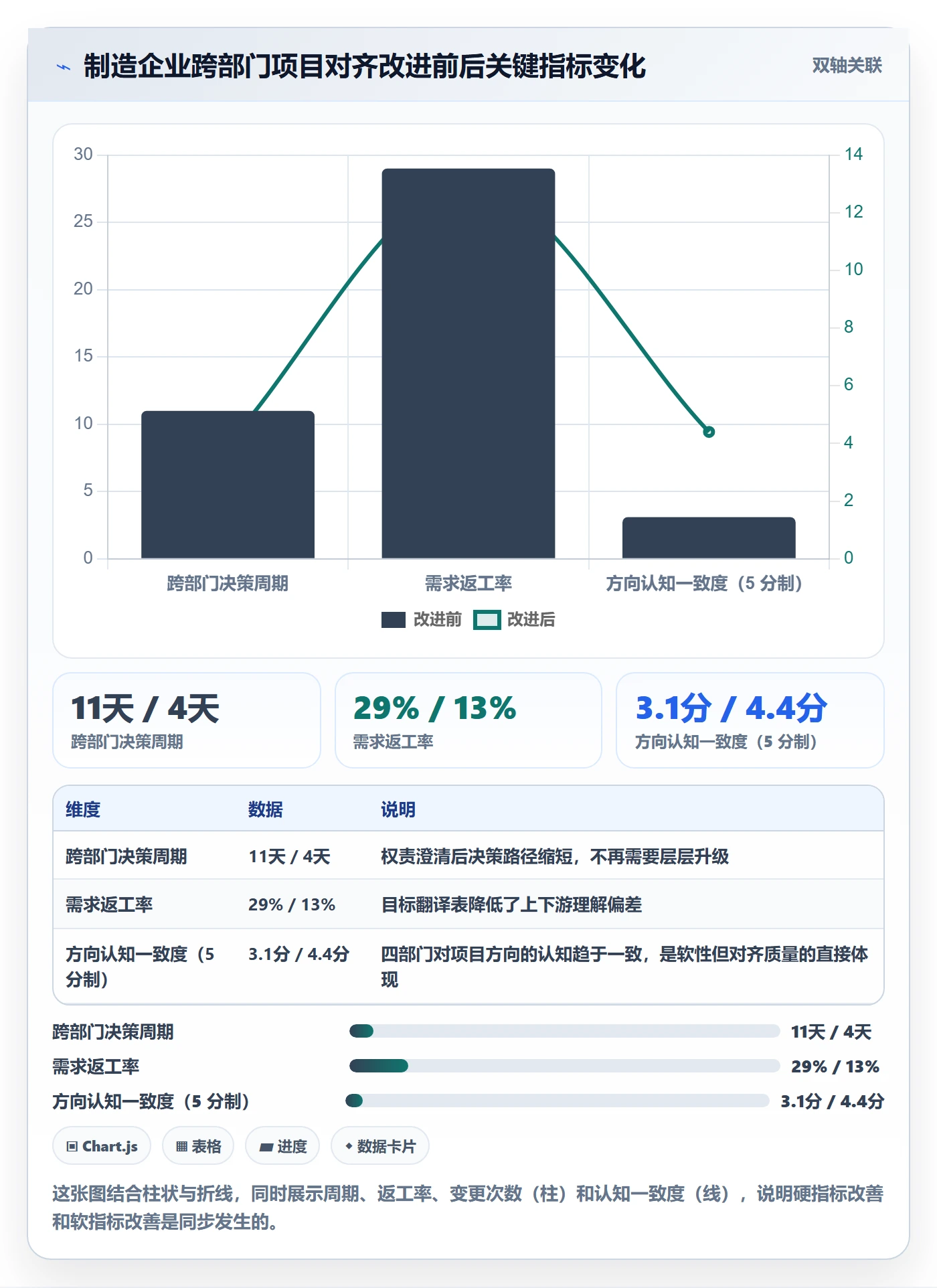Viewport: 937px width, 1288px height.
Task: Click the 维度 column header
Action: pyautogui.click(x=83, y=809)
